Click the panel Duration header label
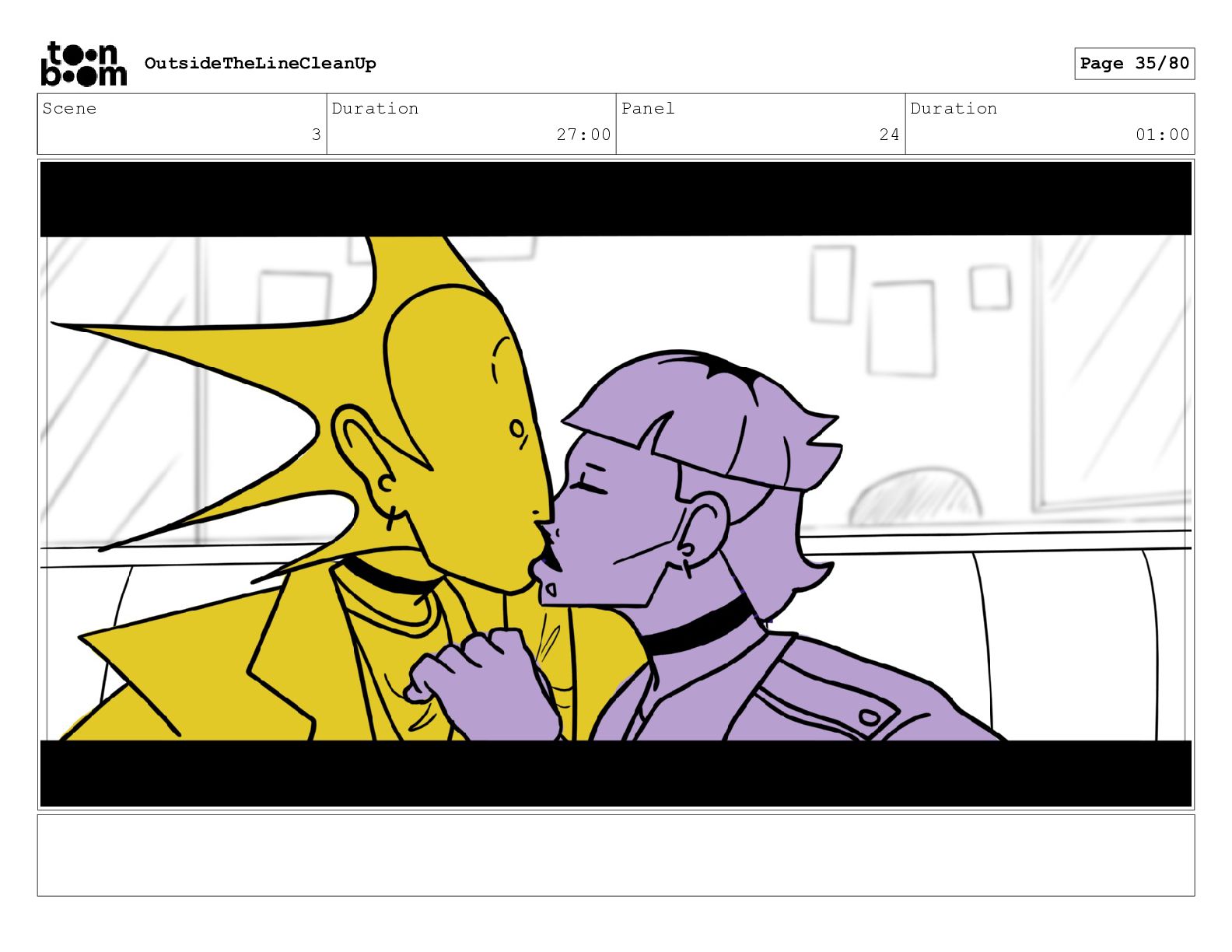This screenshot has width=1232, height=952. [954, 108]
